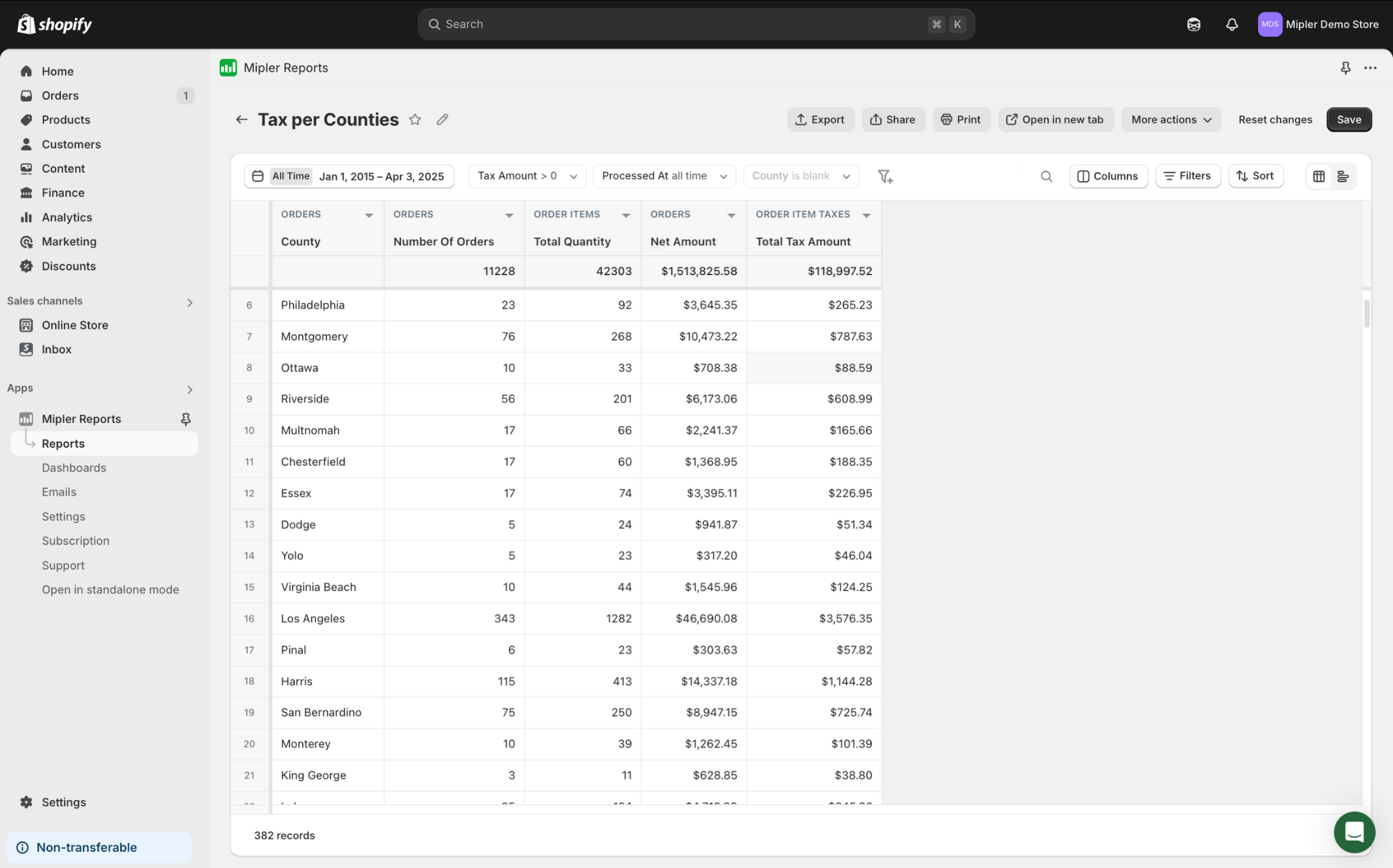Open Analytics in the sidebar

coord(66,217)
